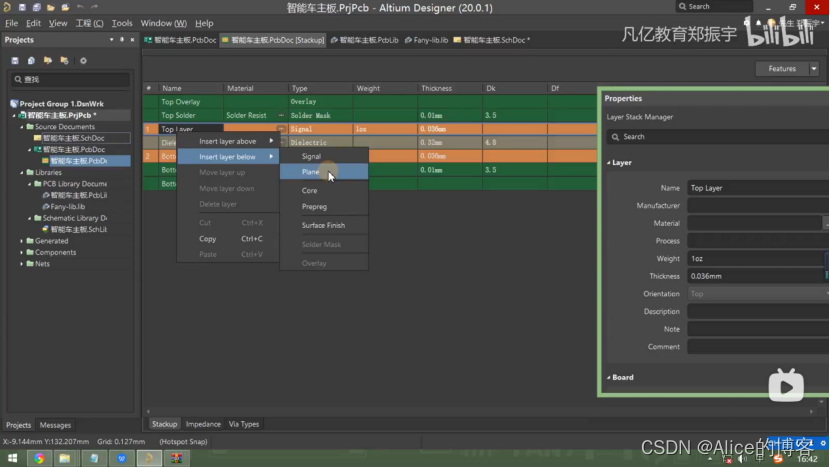Screen dimensions: 830x467
Task: Choose Prepreg from the insert submenu
Action: coord(323,207)
